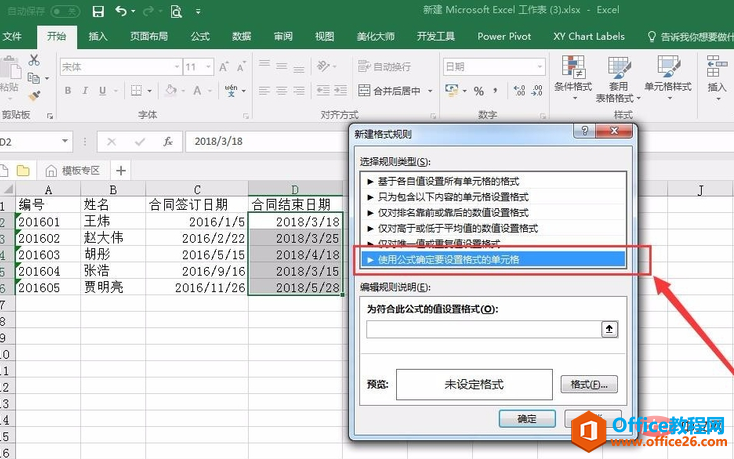Screen dimensions: 734x459
Task: Increase font size with larger A icon
Action: click(x=224, y=67)
